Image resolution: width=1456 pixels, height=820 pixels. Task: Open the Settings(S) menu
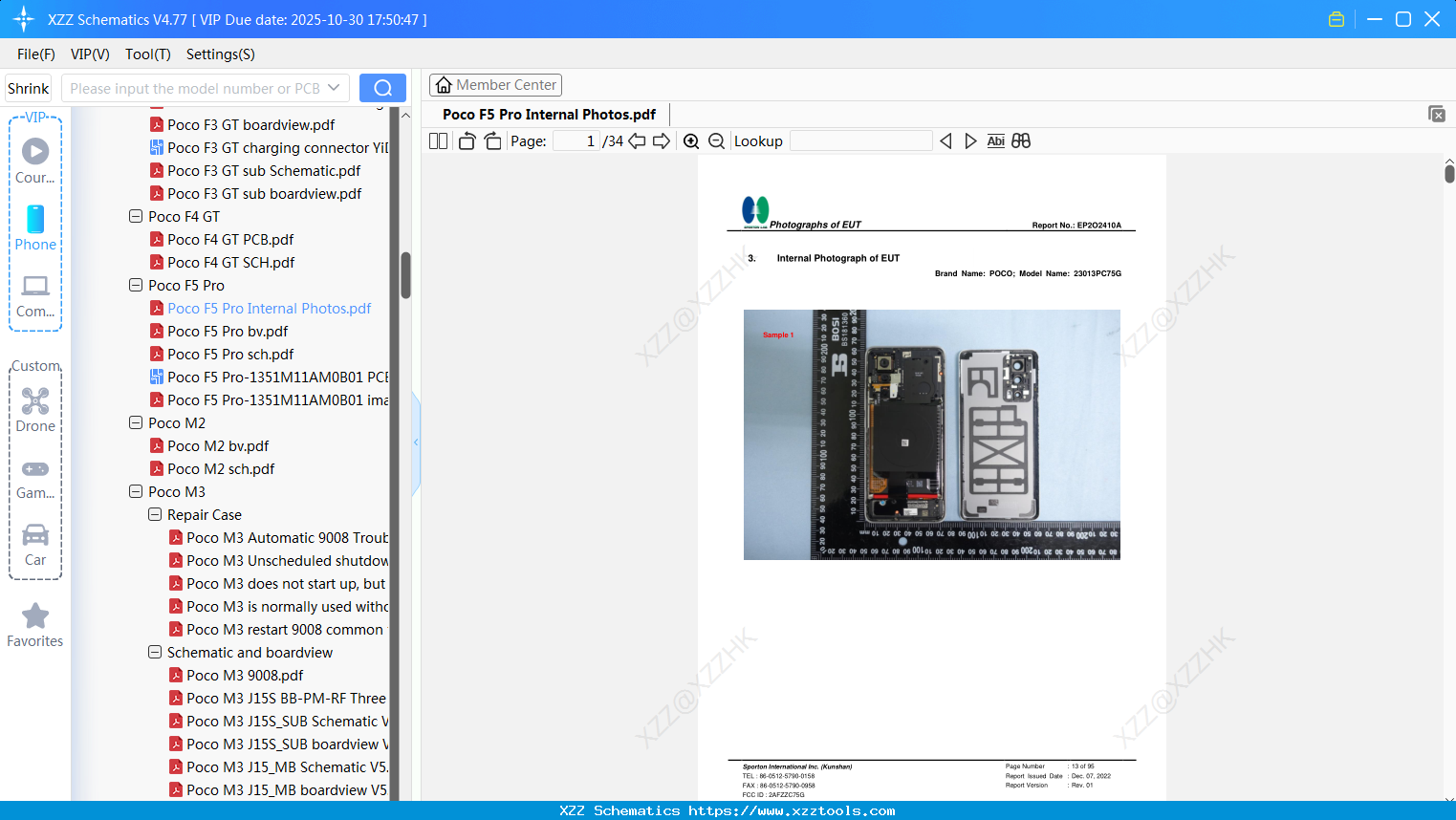221,54
